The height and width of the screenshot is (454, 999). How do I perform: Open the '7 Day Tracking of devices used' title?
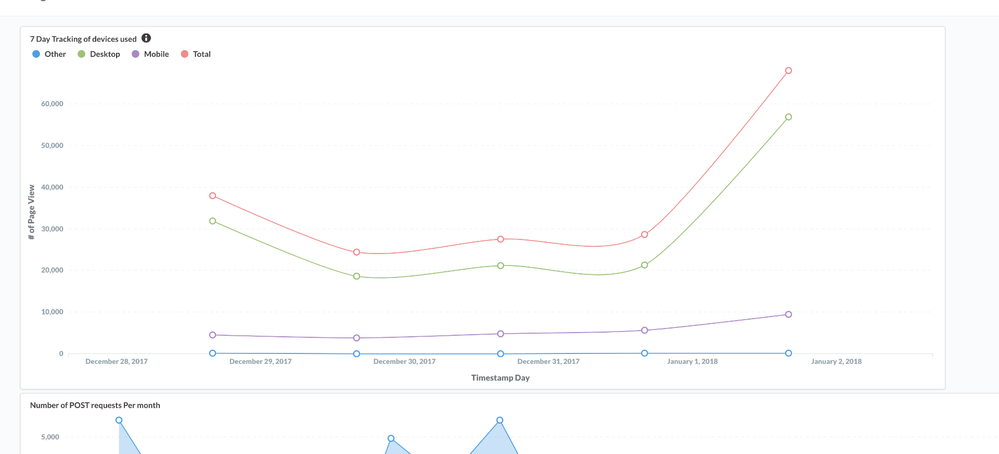coord(83,39)
